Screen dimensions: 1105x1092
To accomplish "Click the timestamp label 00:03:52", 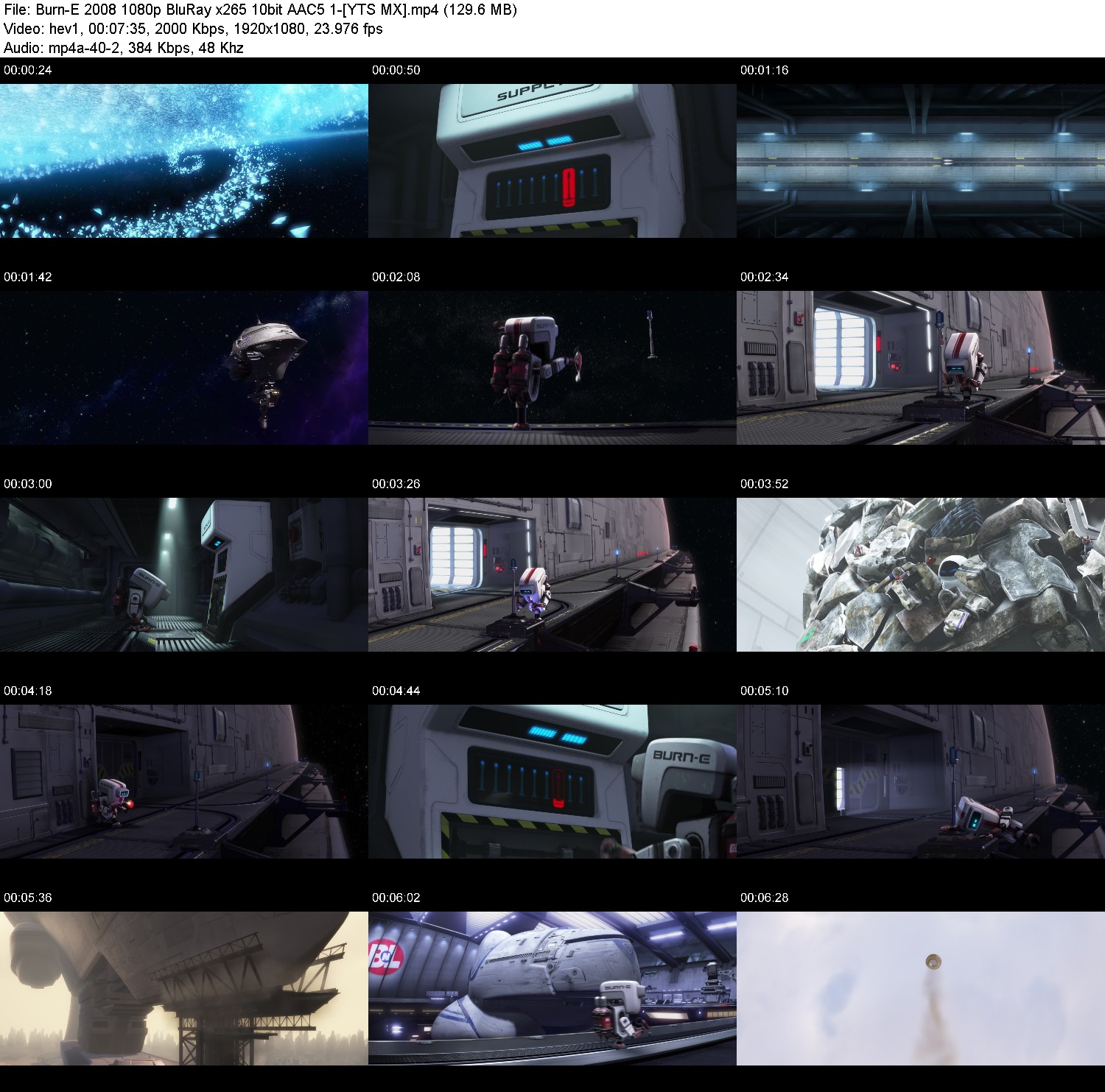I will [765, 484].
